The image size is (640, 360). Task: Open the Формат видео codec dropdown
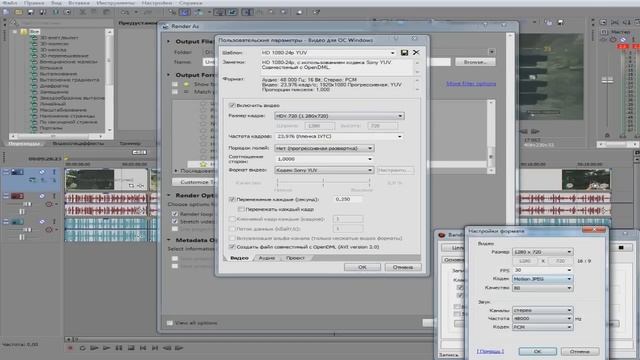pos(324,170)
